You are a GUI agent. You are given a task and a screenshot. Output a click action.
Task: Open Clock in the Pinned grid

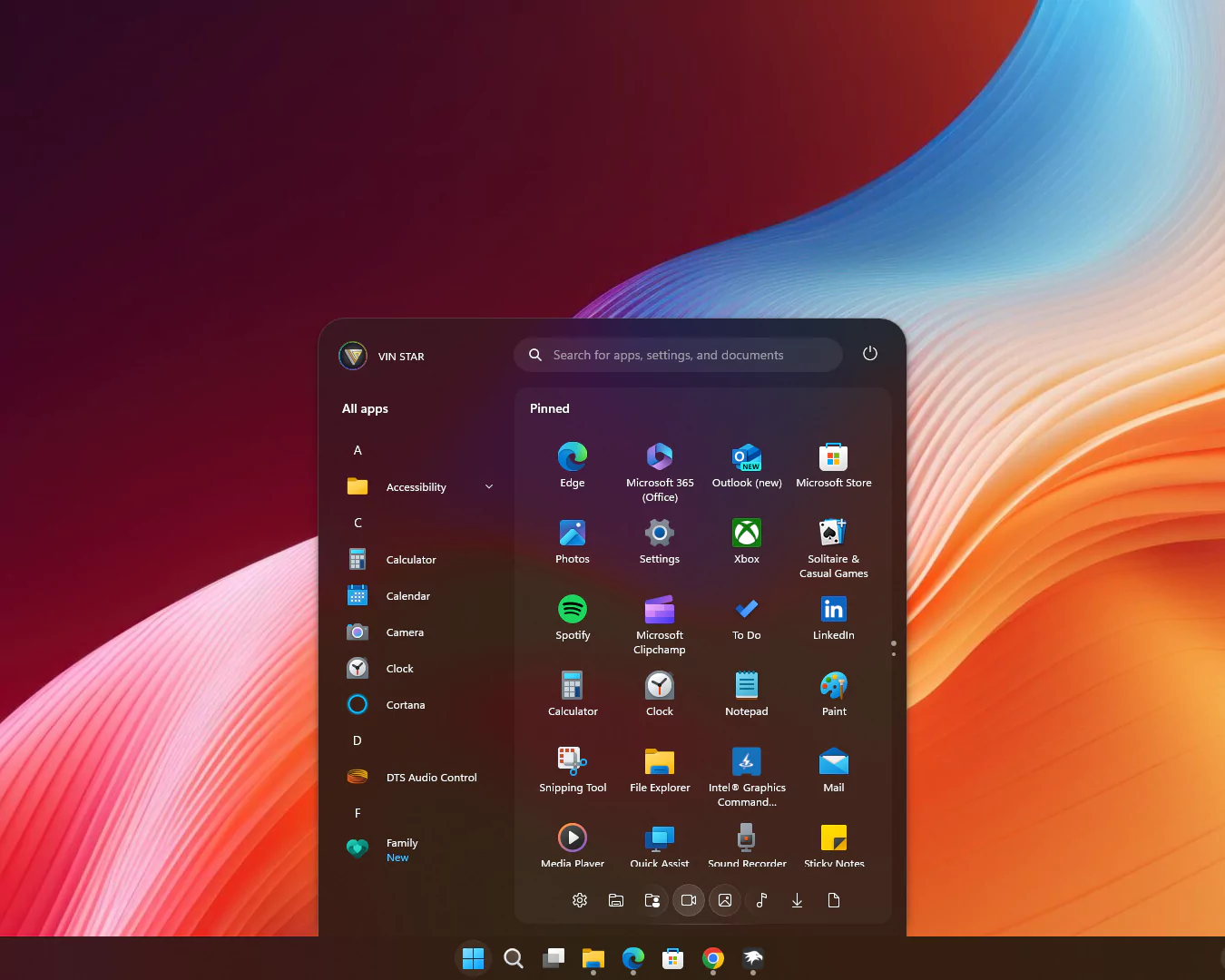pyautogui.click(x=660, y=694)
